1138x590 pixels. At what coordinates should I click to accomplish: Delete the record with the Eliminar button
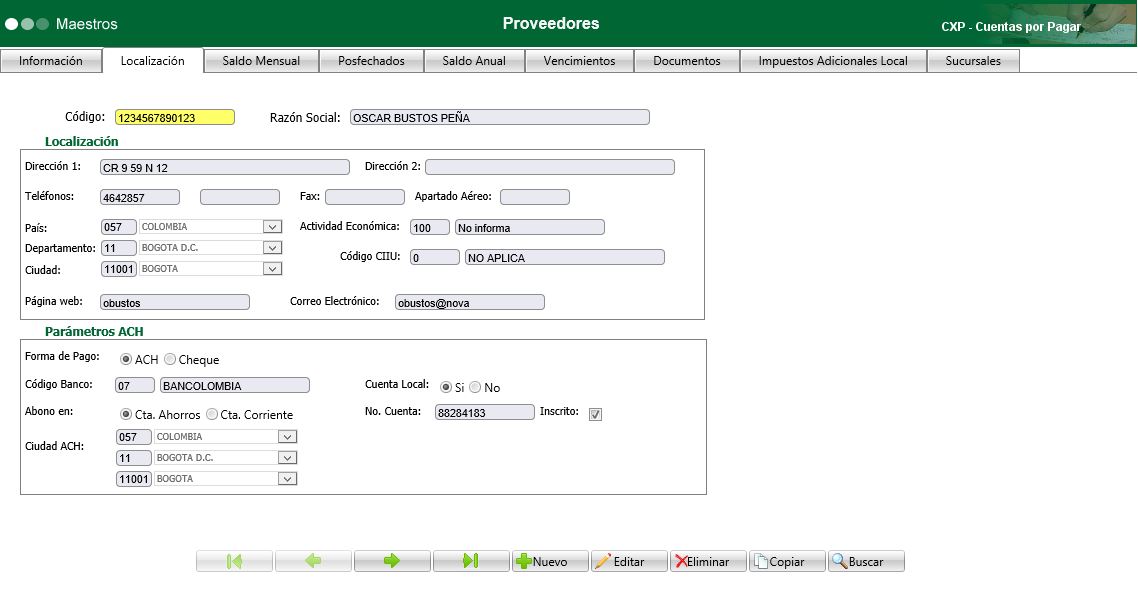pyautogui.click(x=708, y=562)
